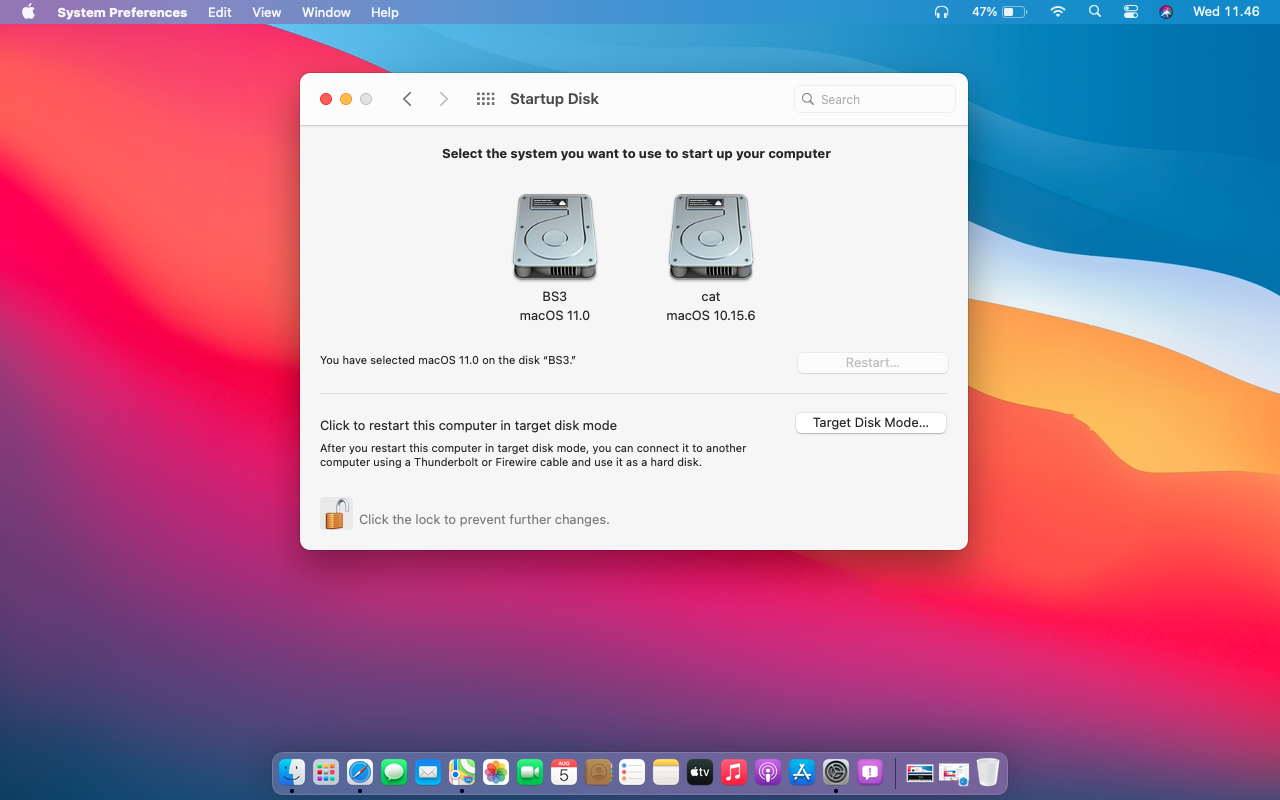Image resolution: width=1280 pixels, height=800 pixels.
Task: Open Finder from the Dock
Action: (292, 772)
